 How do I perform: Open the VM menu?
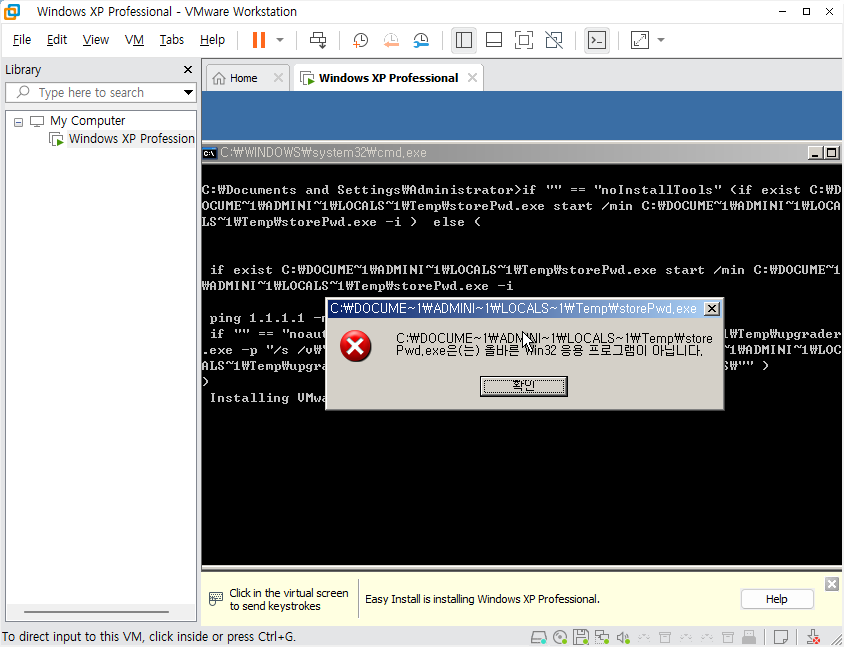click(134, 40)
